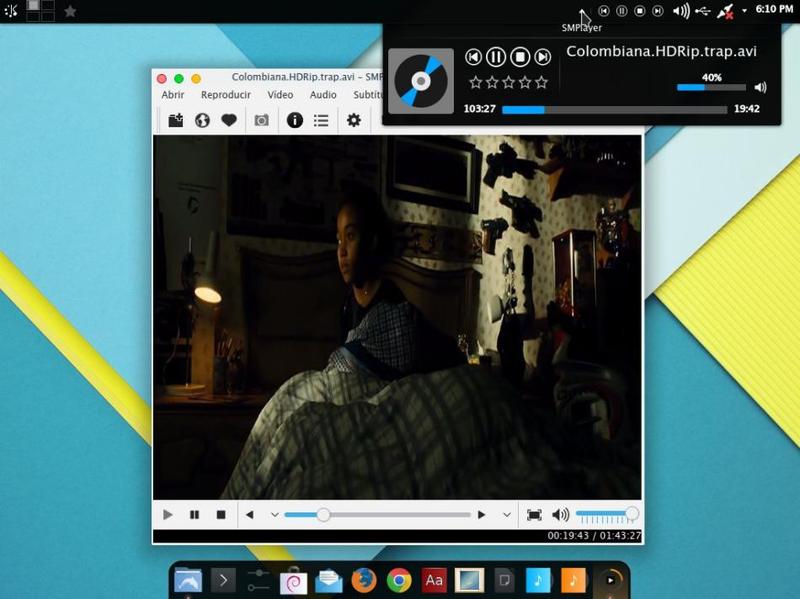Click the panel's next track button
The height and width of the screenshot is (599, 800).
[x=658, y=11]
